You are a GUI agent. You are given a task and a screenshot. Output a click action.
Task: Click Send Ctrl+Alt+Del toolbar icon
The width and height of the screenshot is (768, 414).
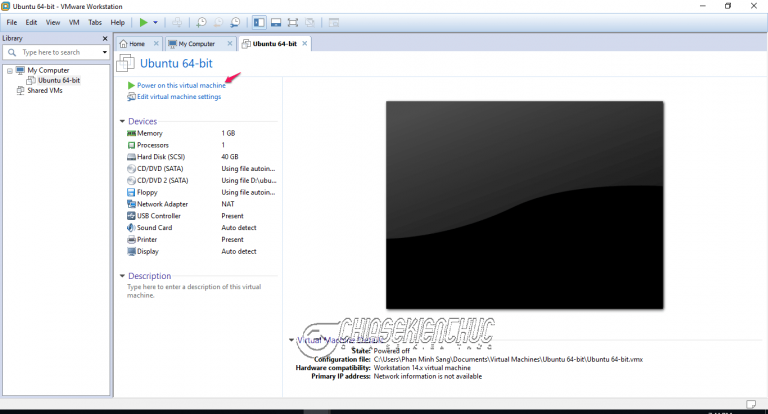click(x=177, y=23)
